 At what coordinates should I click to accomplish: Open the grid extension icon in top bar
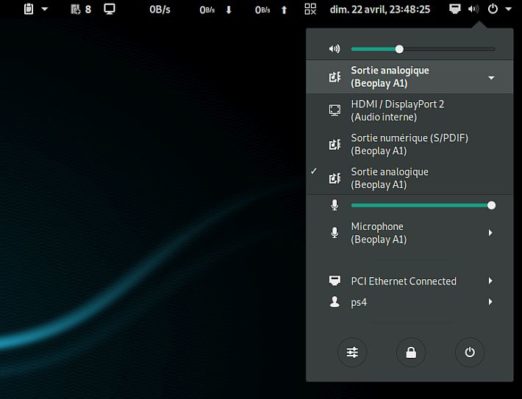point(310,9)
